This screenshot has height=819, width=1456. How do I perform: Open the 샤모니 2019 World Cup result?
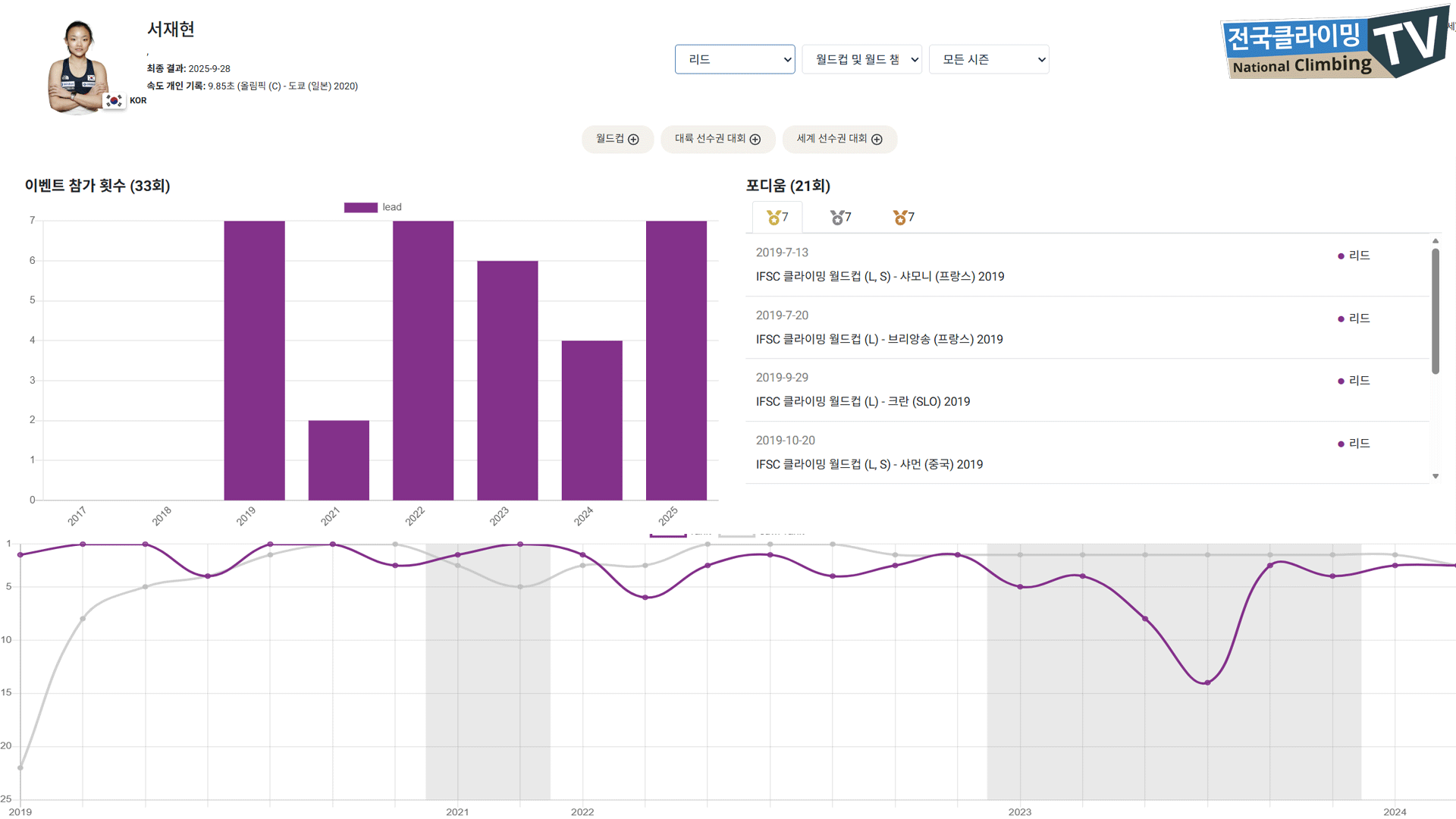click(x=880, y=277)
